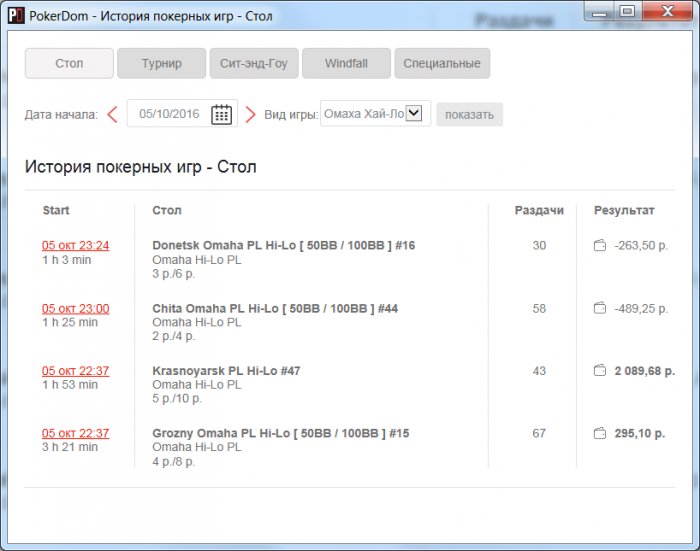Click wallet icon beside 295,10 р.
Viewport: 700px width, 551px height.
[x=600, y=433]
